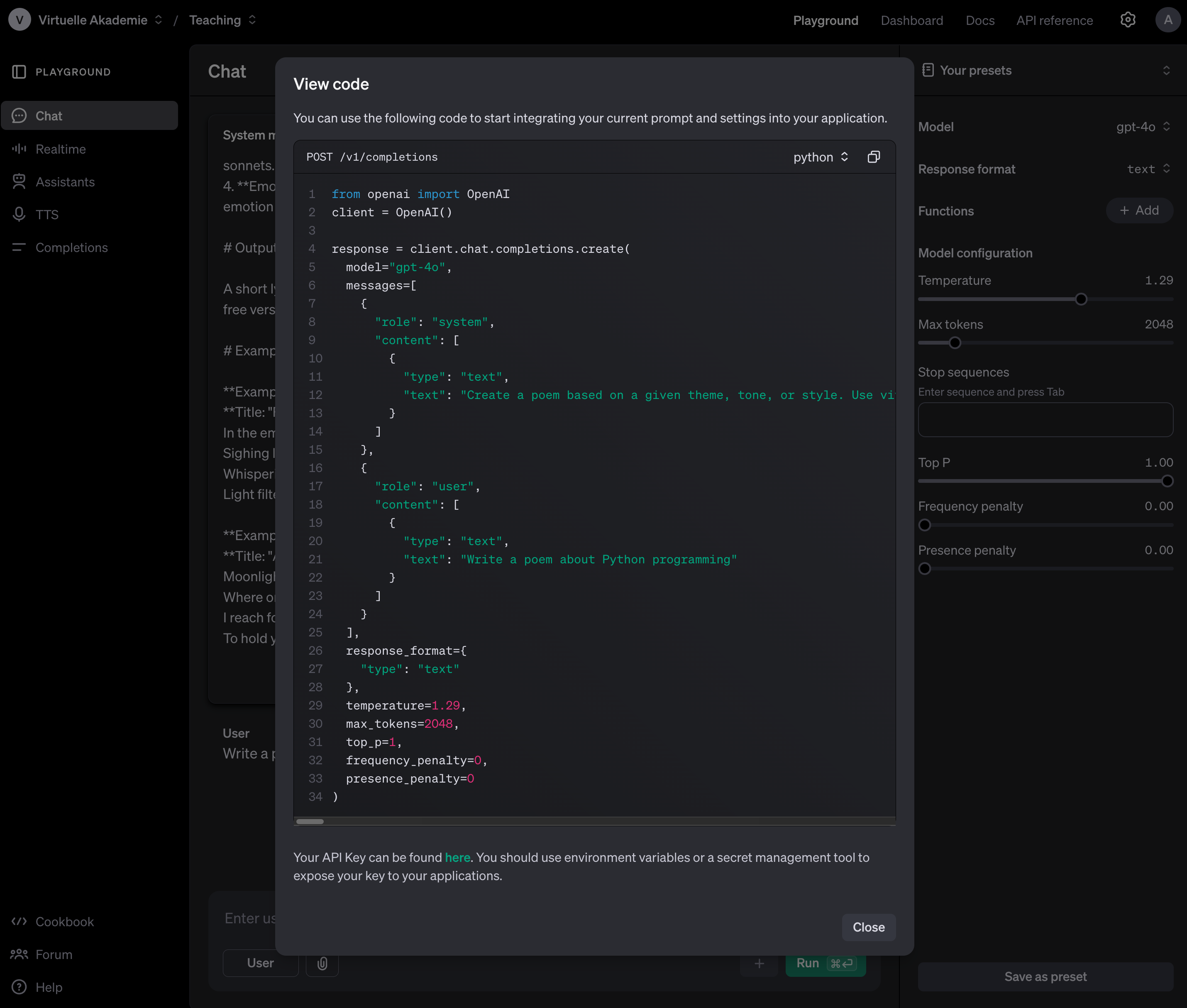Open Assistants from the sidebar
Screen dimensions: 1187x1008
click(65, 182)
